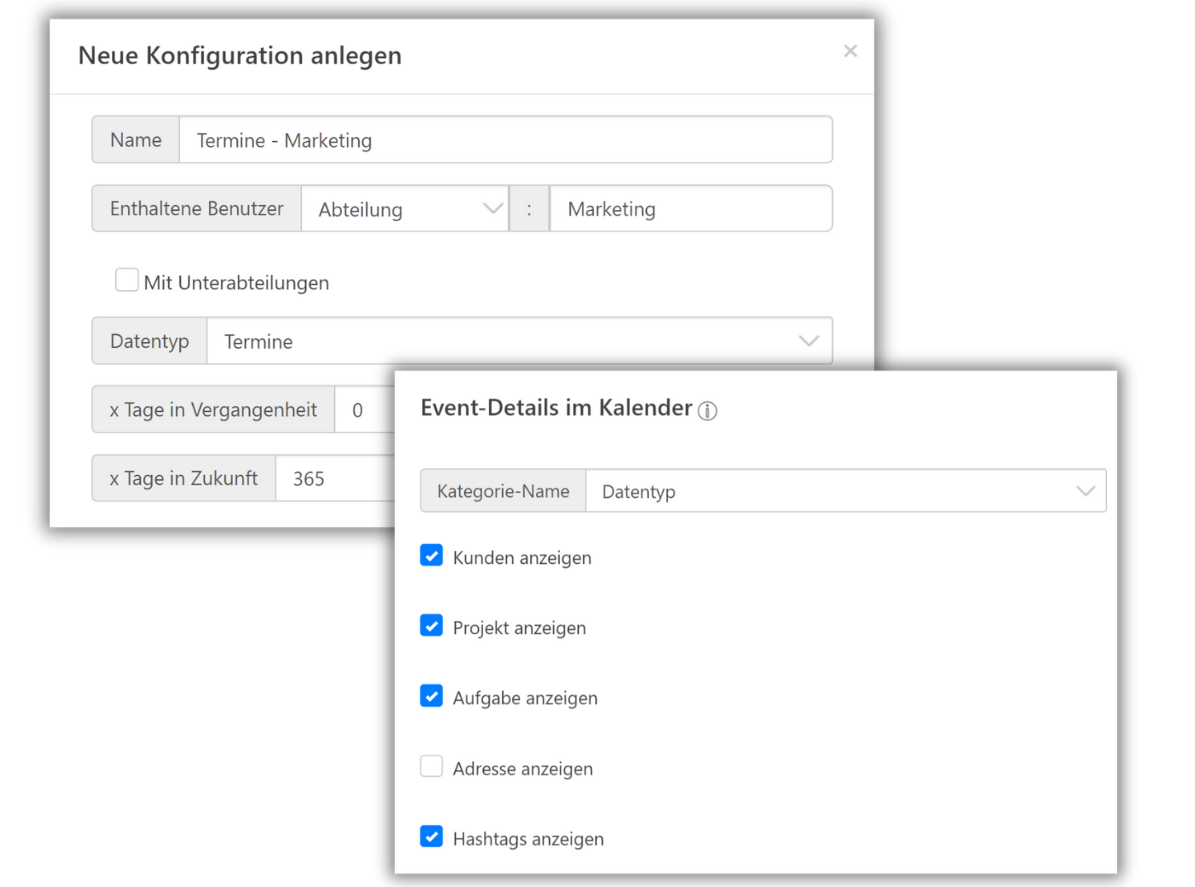Enable "Adresse anzeigen"
Image resolution: width=1195 pixels, height=887 pixels.
431,766
